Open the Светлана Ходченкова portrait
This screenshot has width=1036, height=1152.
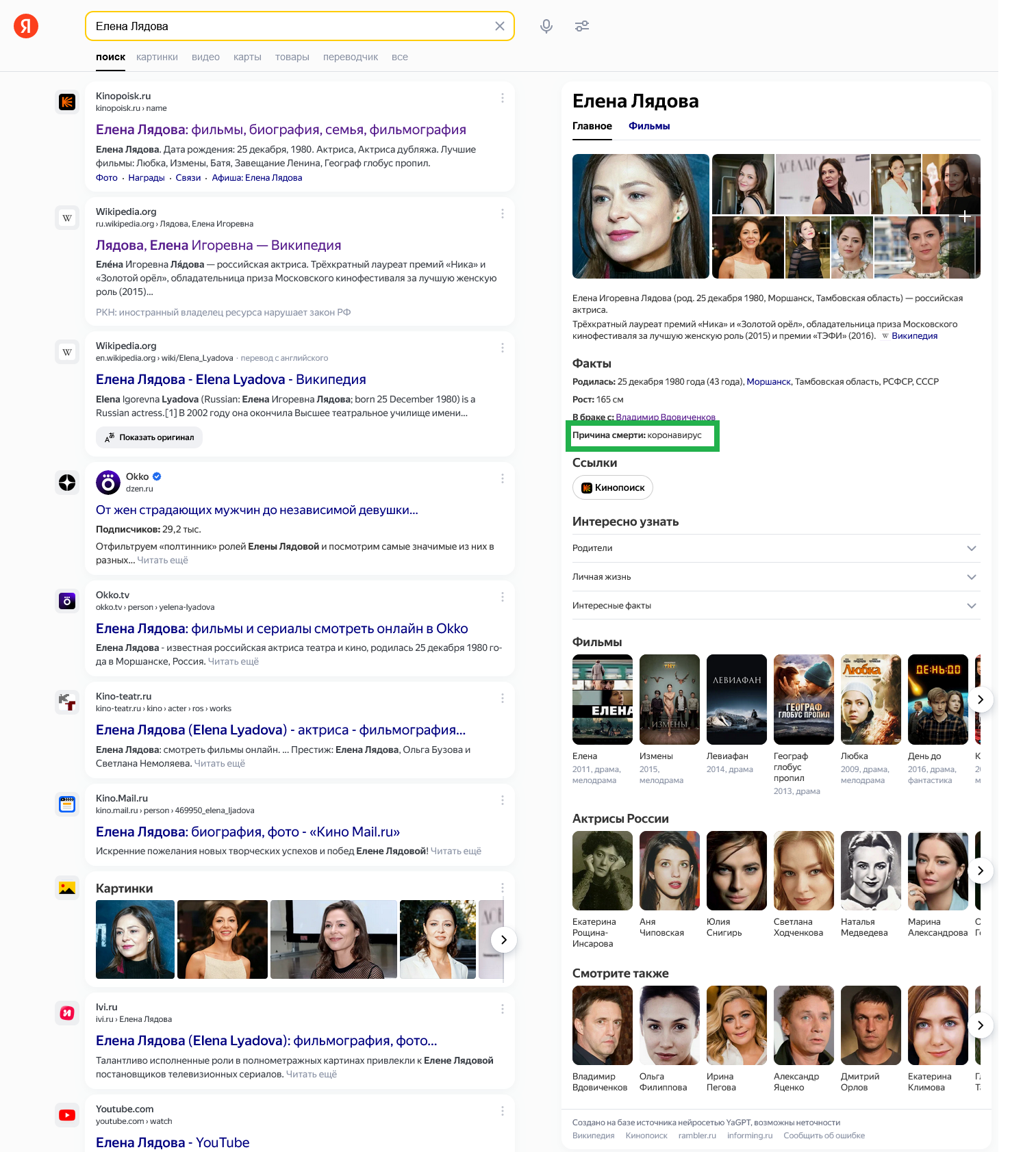coord(804,871)
